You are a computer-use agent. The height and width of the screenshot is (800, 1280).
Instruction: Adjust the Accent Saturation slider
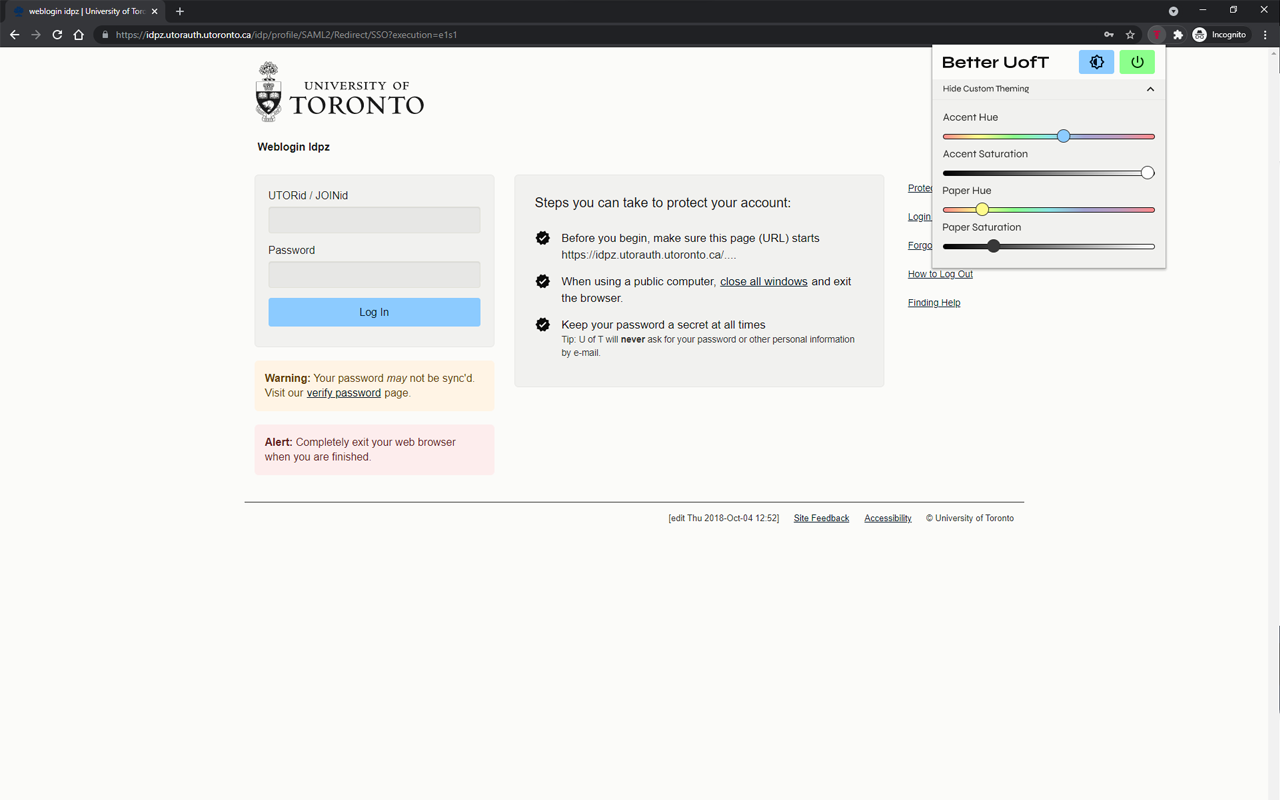click(x=1048, y=173)
